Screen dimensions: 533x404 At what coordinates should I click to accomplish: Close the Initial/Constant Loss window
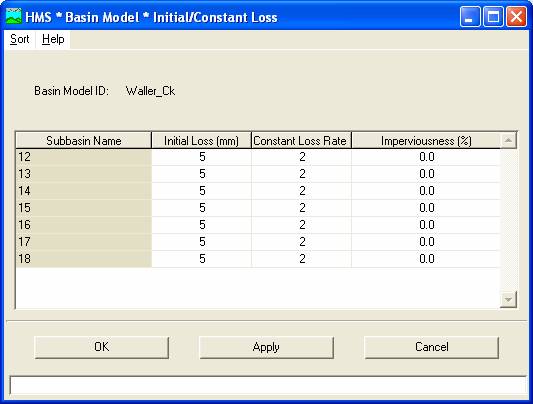tap(516, 16)
